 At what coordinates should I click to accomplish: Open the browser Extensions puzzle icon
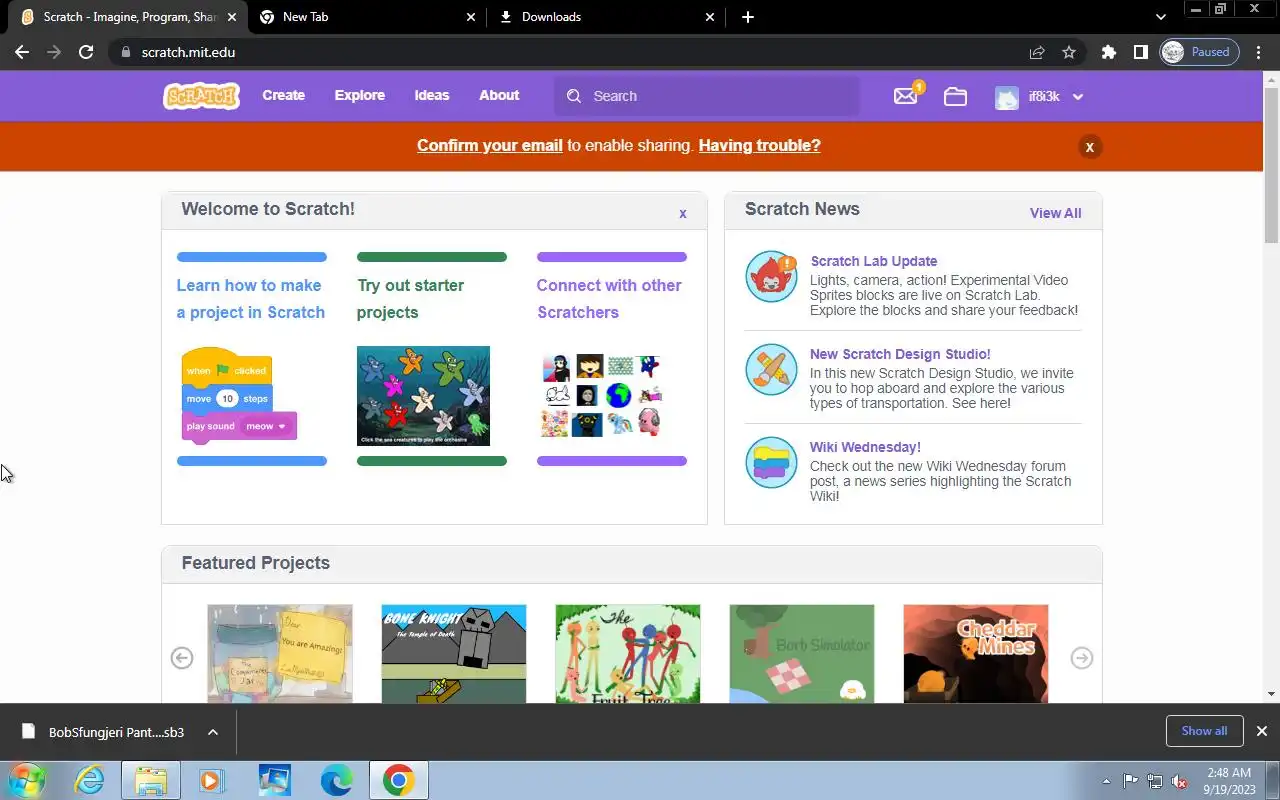(1108, 52)
